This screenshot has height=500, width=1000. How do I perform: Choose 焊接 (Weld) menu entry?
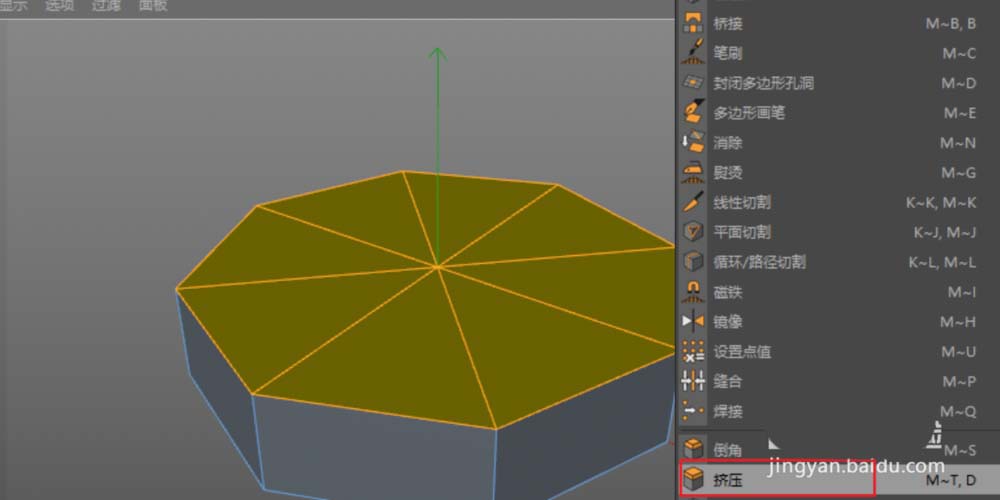[x=727, y=411]
